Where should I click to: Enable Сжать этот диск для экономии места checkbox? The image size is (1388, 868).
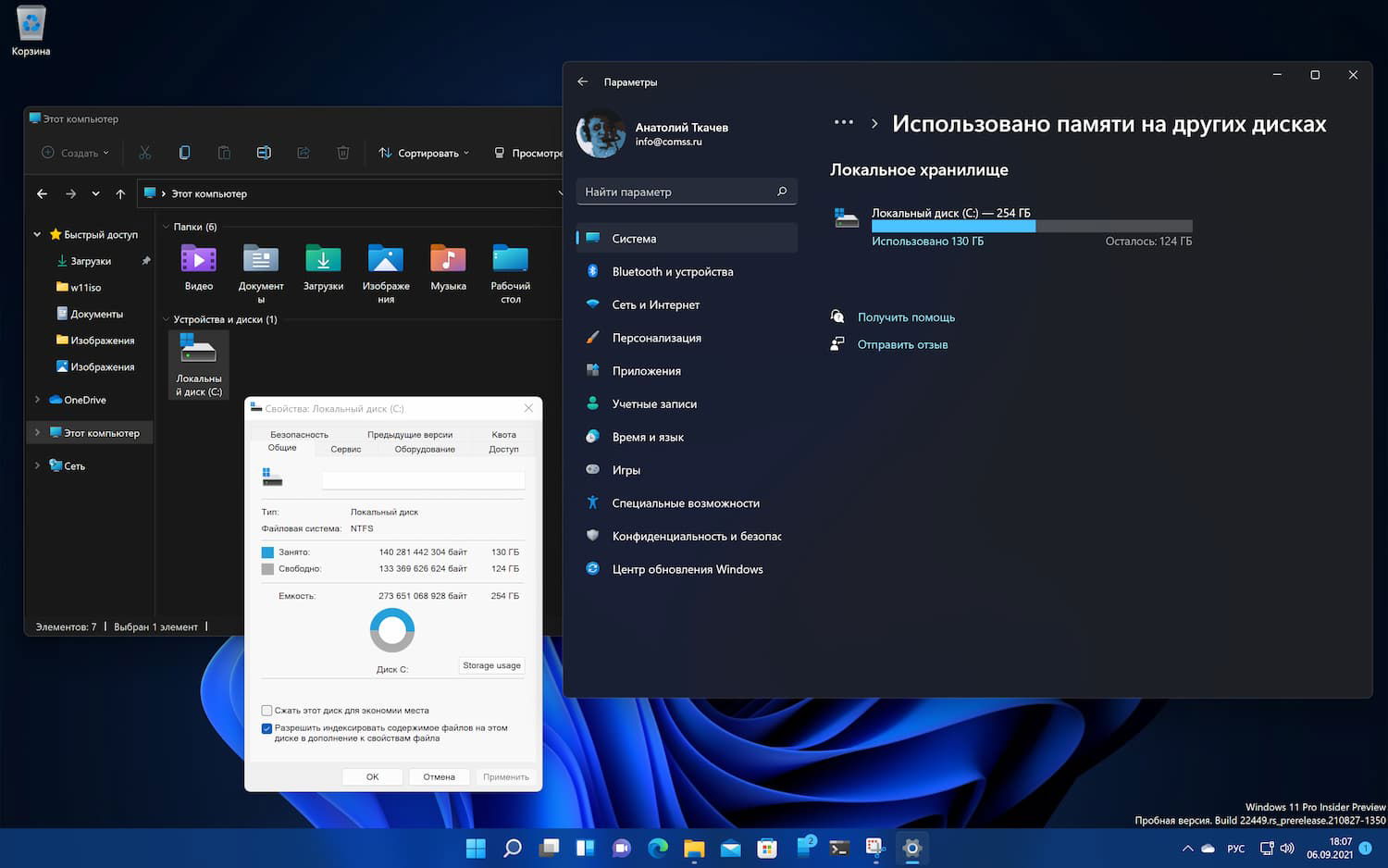pyautogui.click(x=267, y=711)
